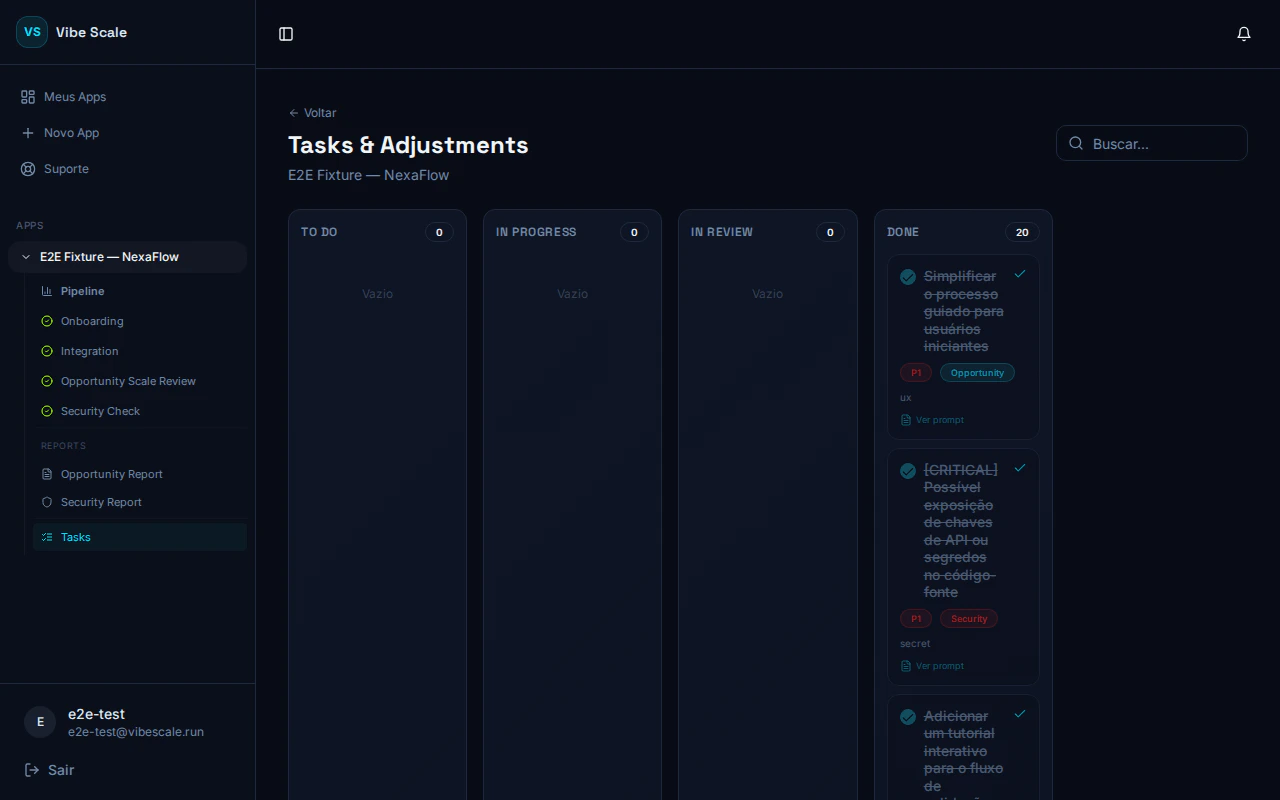This screenshot has height=800, width=1280.
Task: Select the Tasks checklist icon
Action: (46, 537)
